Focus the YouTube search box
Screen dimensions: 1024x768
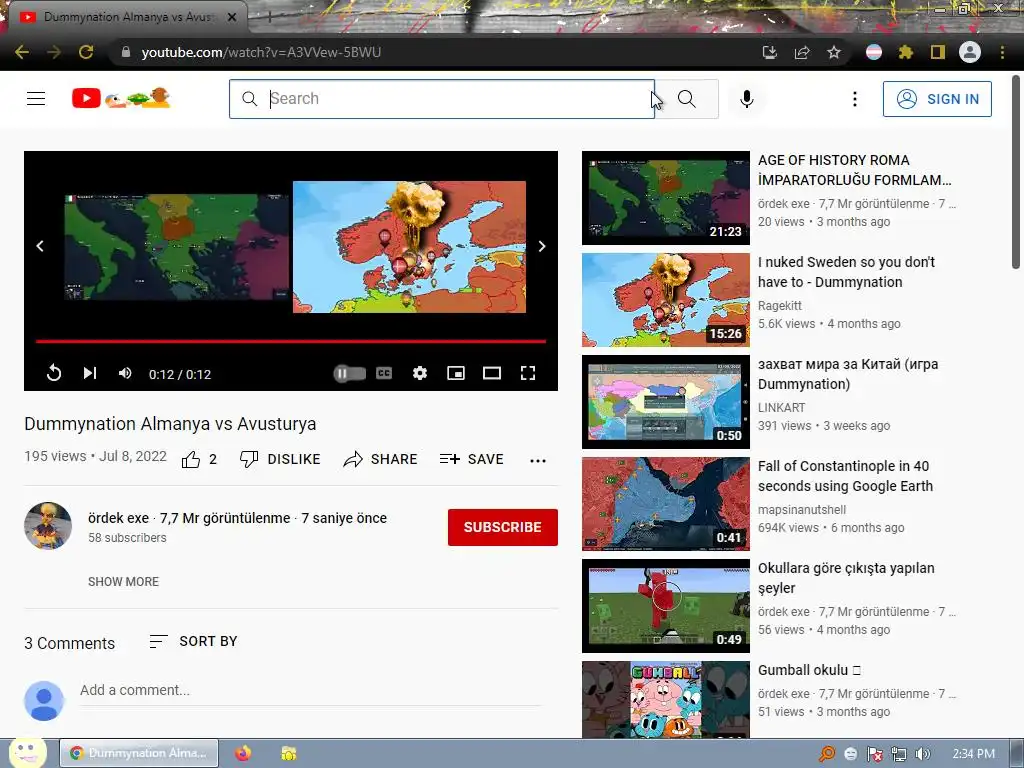point(441,99)
